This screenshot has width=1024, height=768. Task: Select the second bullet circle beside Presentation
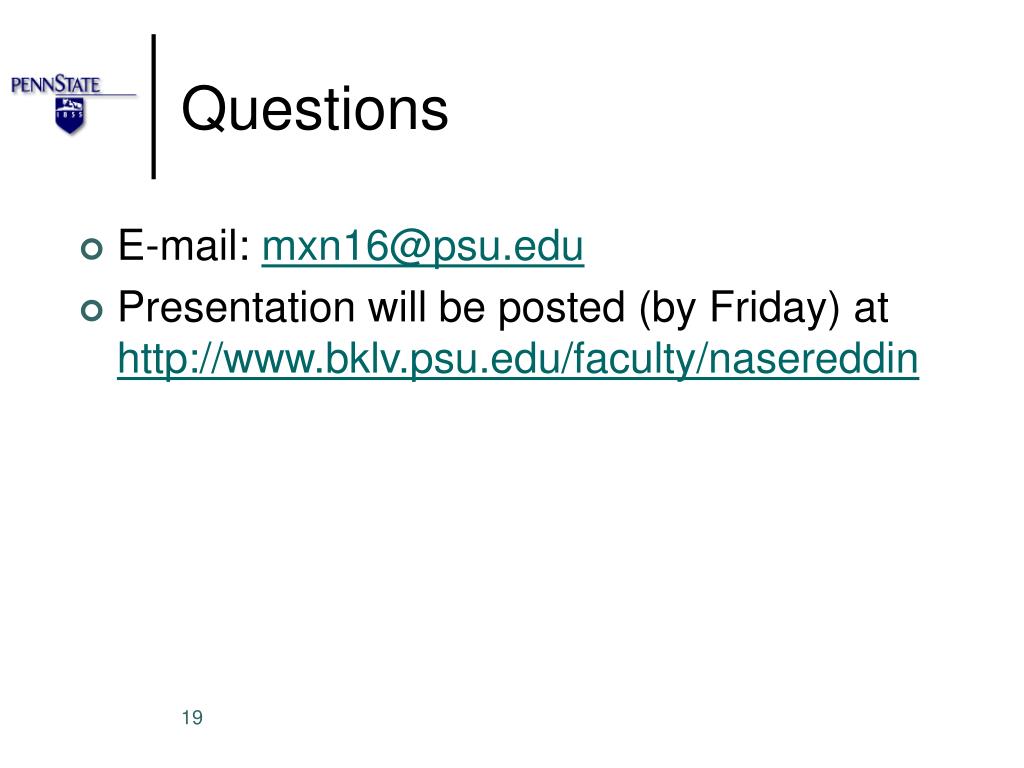(x=92, y=310)
